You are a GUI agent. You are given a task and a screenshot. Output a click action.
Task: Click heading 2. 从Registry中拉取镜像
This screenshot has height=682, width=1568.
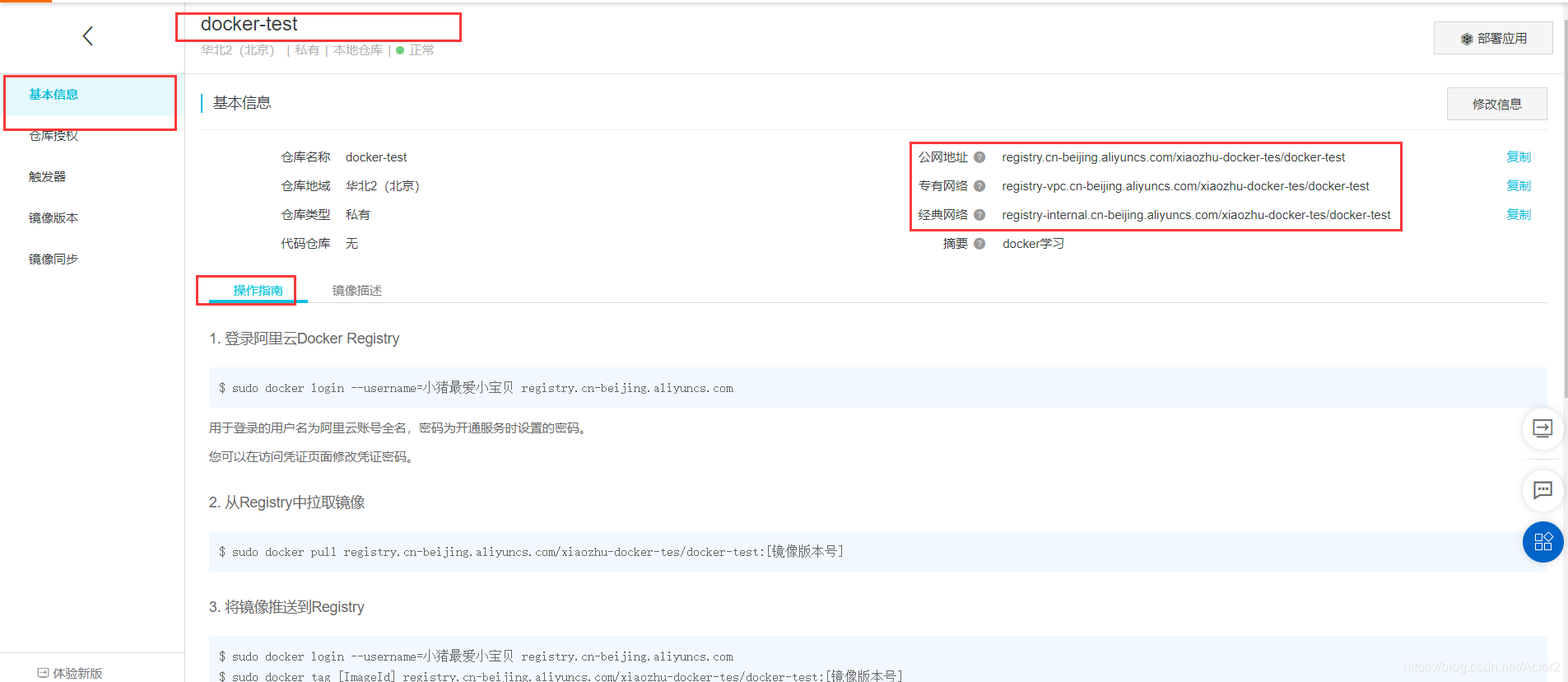point(286,502)
